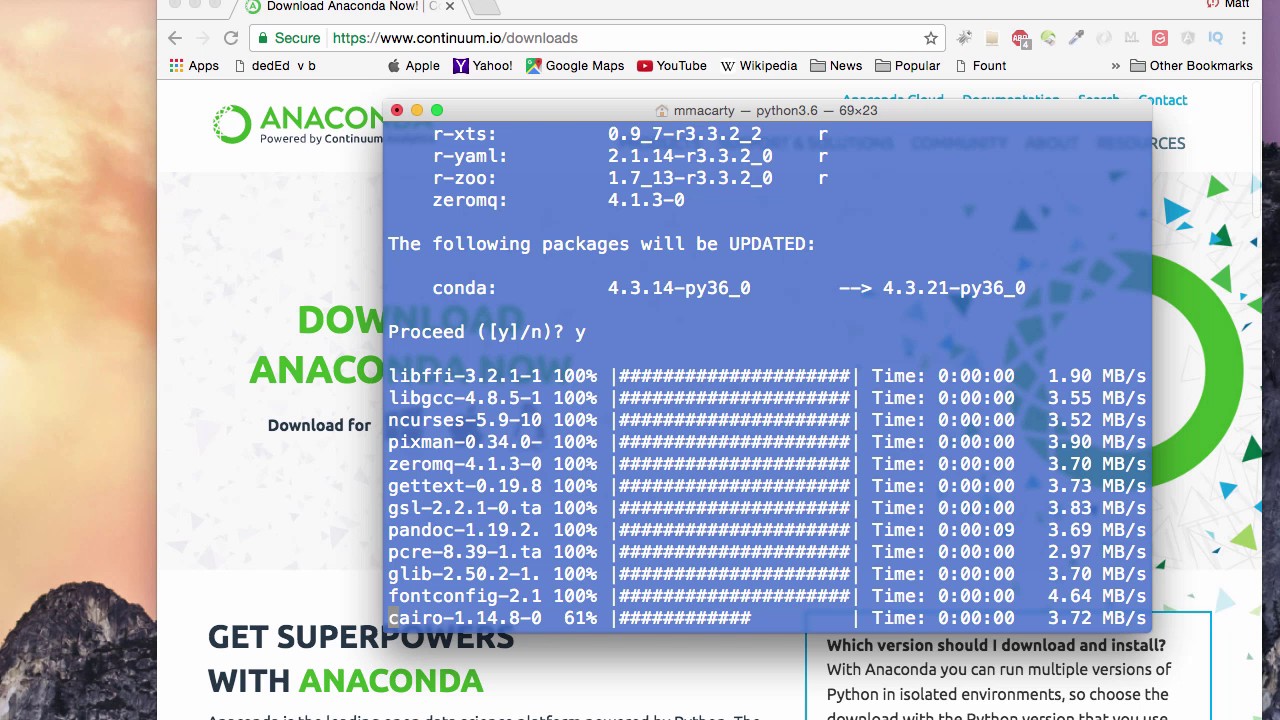Click the browser forward arrow
This screenshot has width=1280, height=720.
[203, 38]
